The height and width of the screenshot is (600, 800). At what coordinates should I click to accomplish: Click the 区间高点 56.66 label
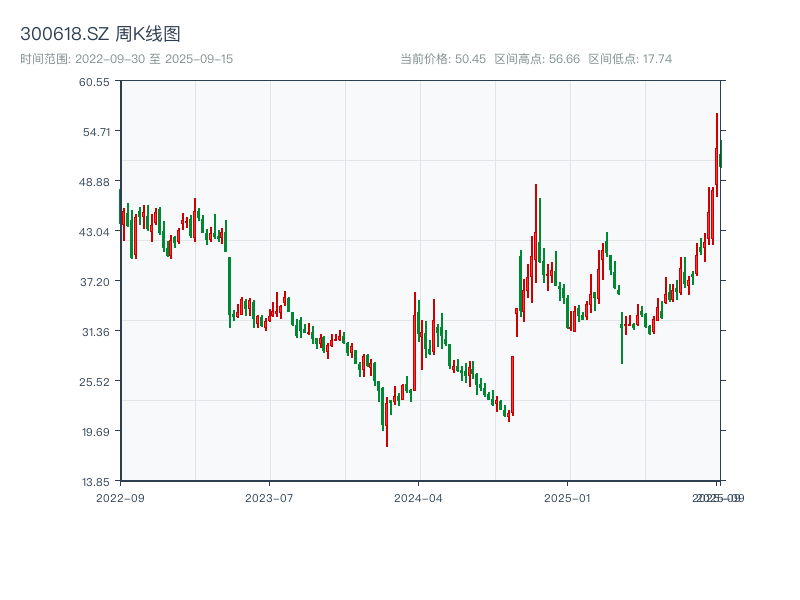pyautogui.click(x=537, y=59)
